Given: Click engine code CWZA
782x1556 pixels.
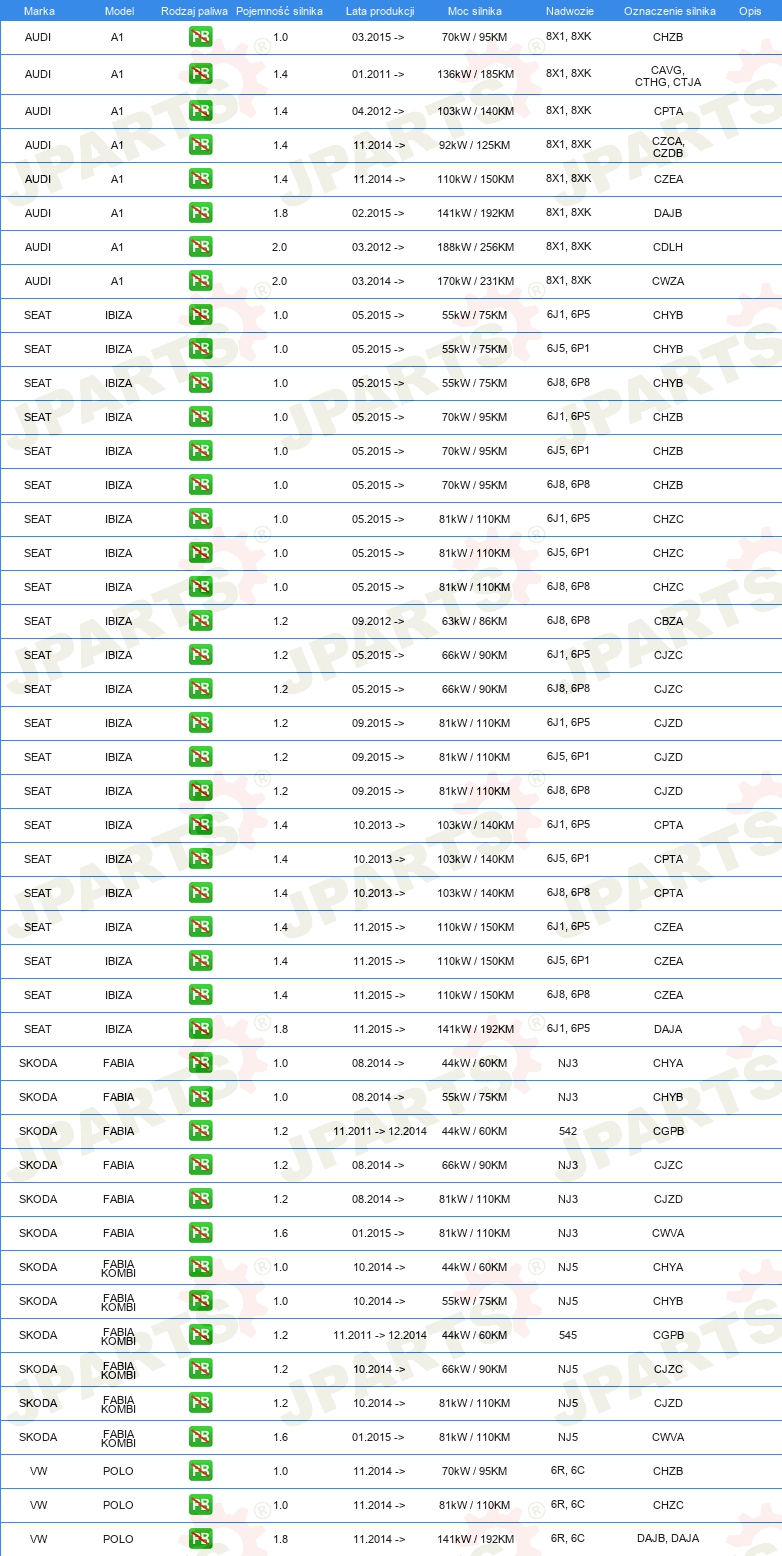Looking at the screenshot, I should [668, 281].
